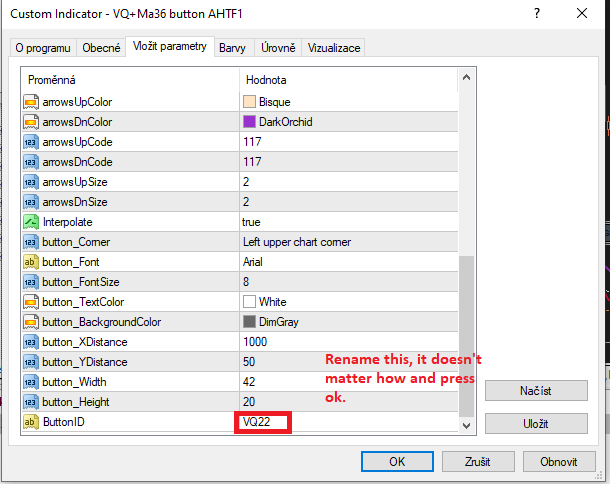
Task: Click the integer icon beside button_FontSize
Action: click(31, 282)
